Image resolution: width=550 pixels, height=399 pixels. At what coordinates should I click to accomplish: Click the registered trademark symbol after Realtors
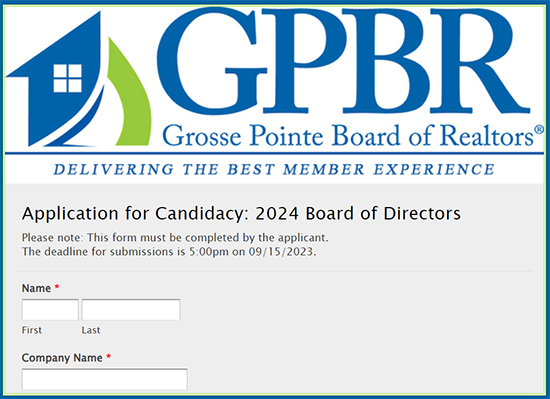click(539, 129)
